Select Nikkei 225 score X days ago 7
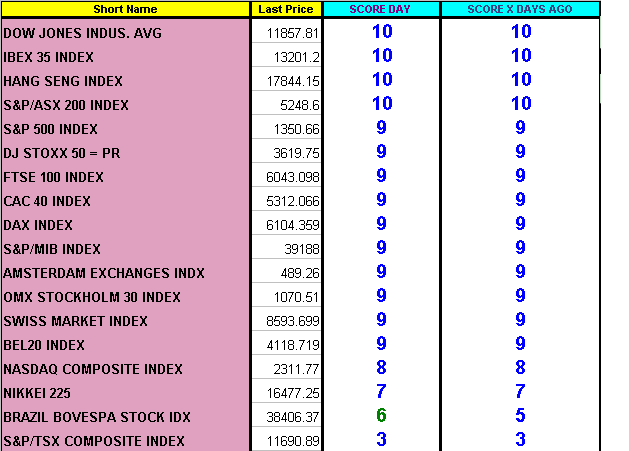Screen dimensions: 629x451 coord(520,391)
